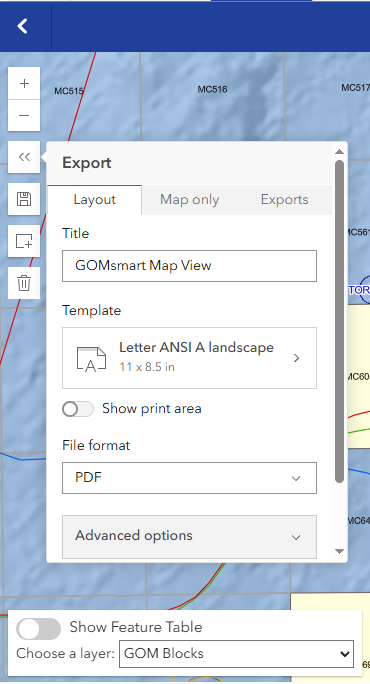Open the Exports tab
The height and width of the screenshot is (684, 370).
pyautogui.click(x=284, y=200)
